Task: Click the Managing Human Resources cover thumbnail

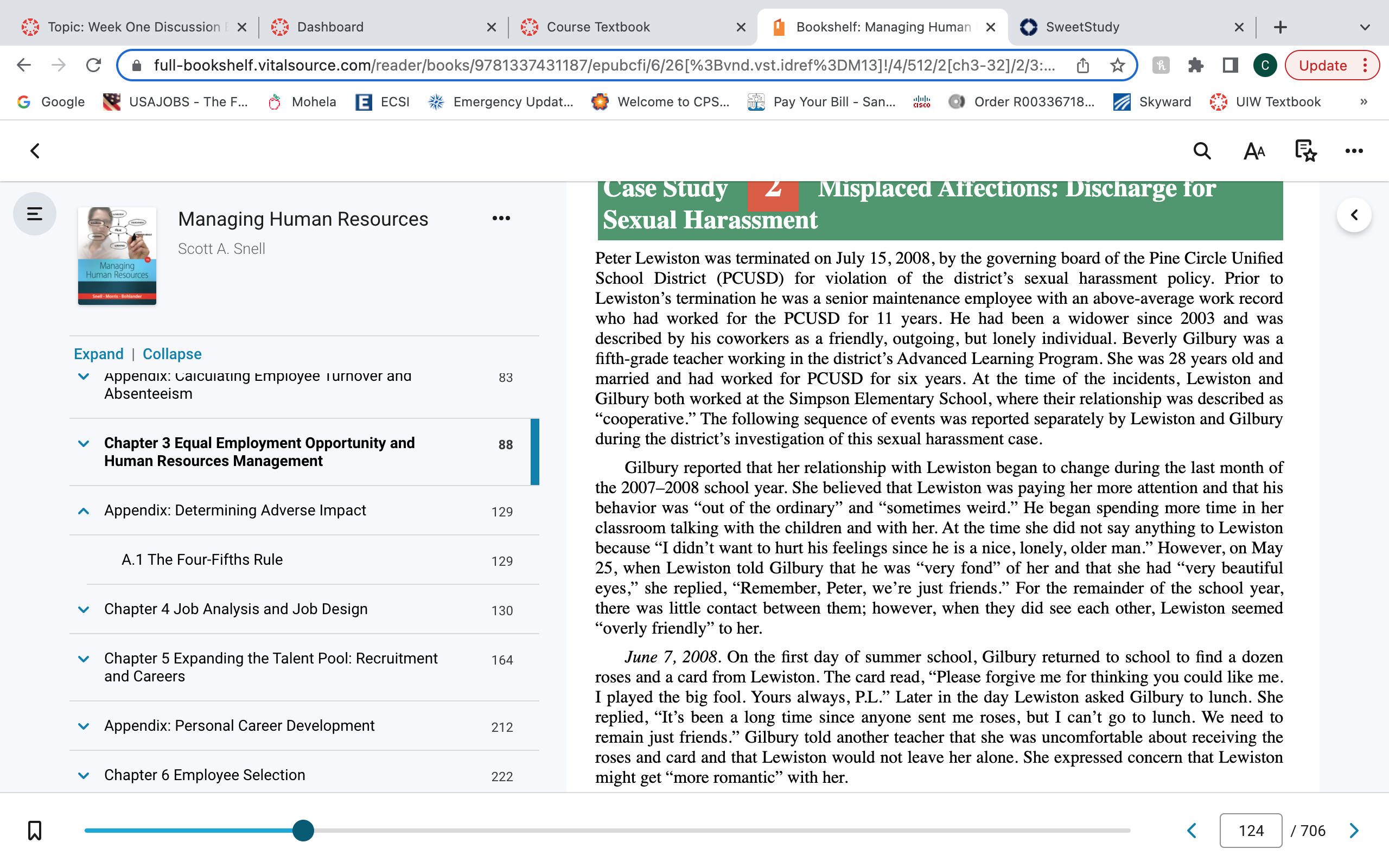Action: point(117,256)
